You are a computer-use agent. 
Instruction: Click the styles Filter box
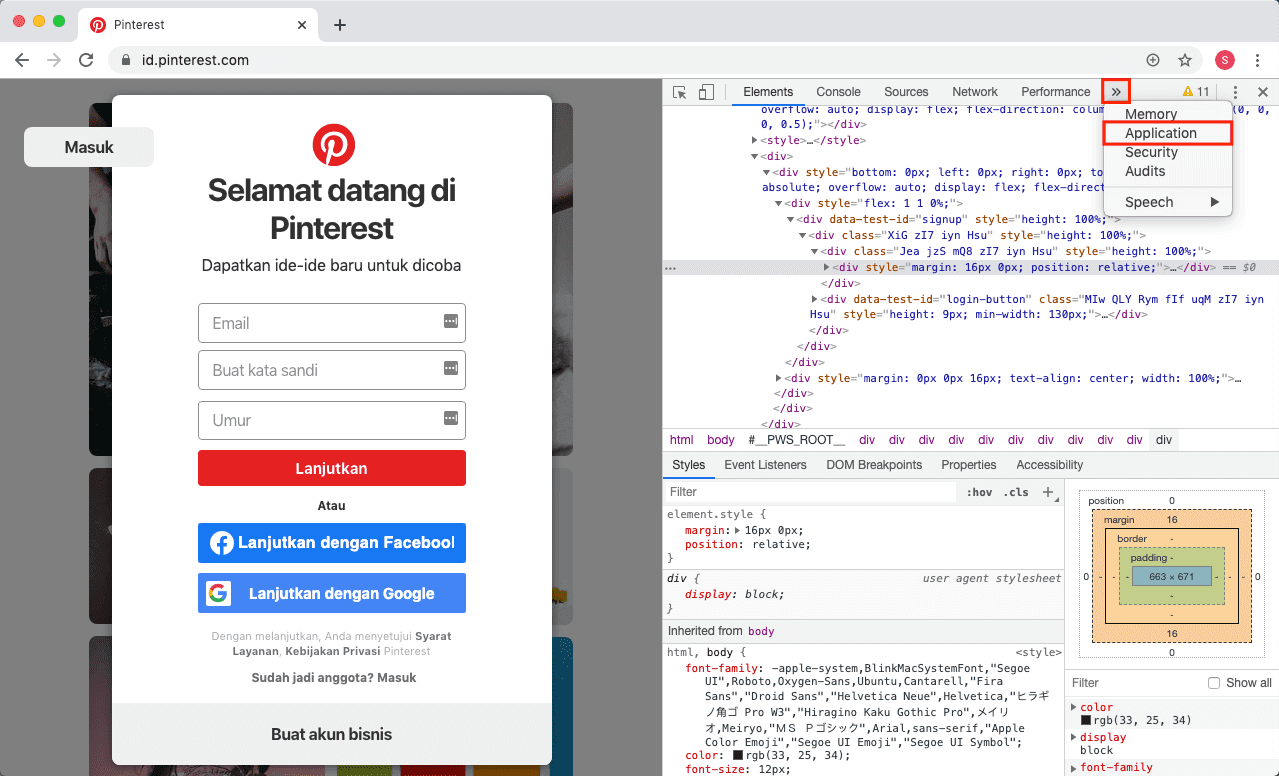pyautogui.click(x=811, y=492)
